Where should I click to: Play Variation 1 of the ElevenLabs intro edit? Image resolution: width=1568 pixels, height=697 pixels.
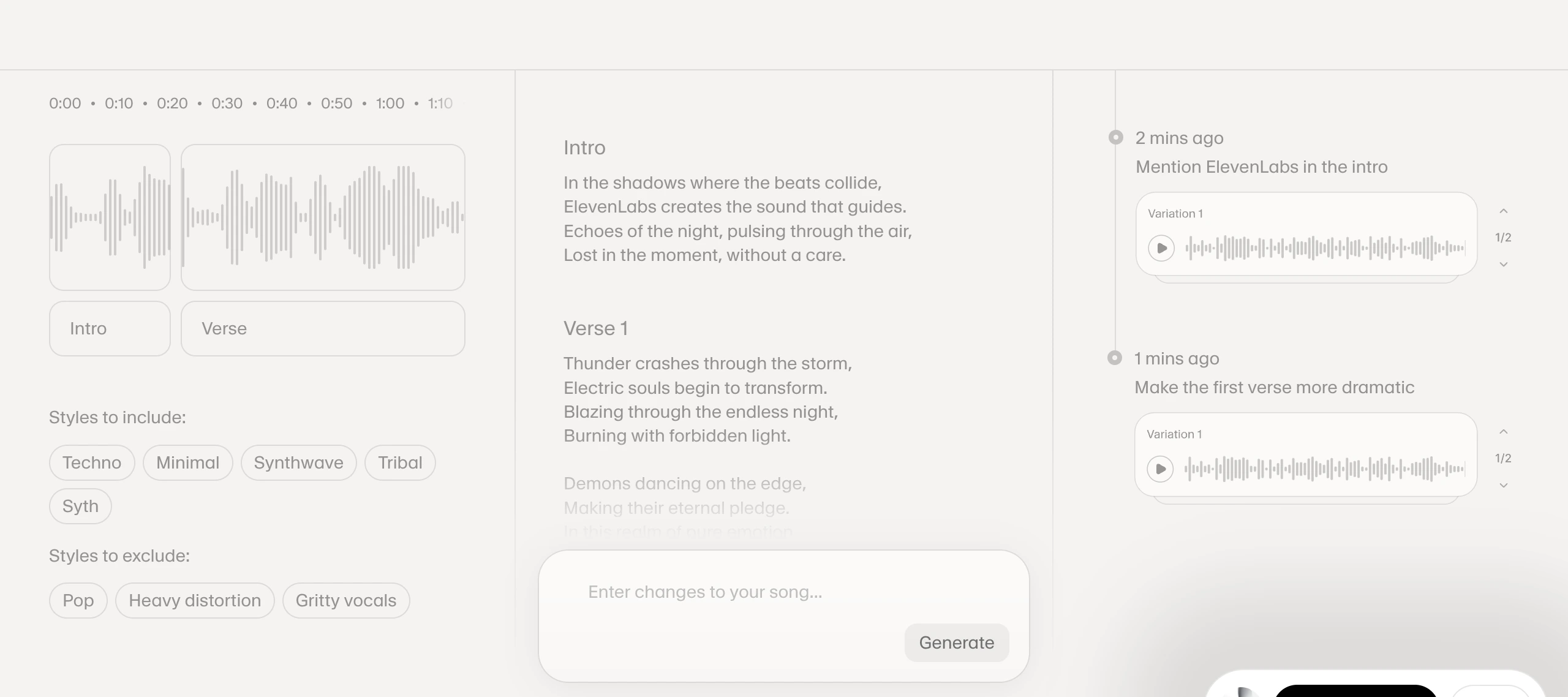[1161, 248]
